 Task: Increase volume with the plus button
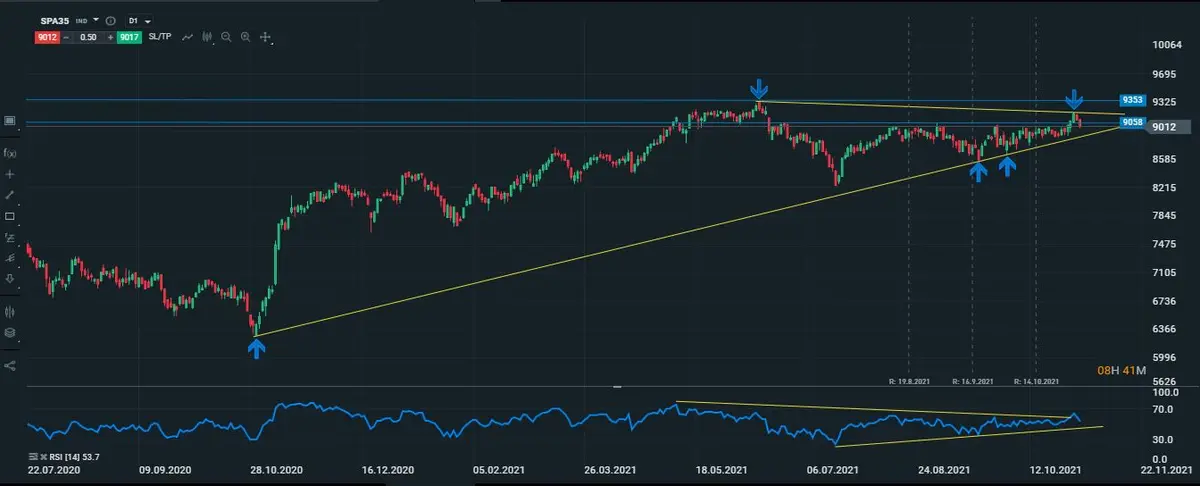coord(109,37)
